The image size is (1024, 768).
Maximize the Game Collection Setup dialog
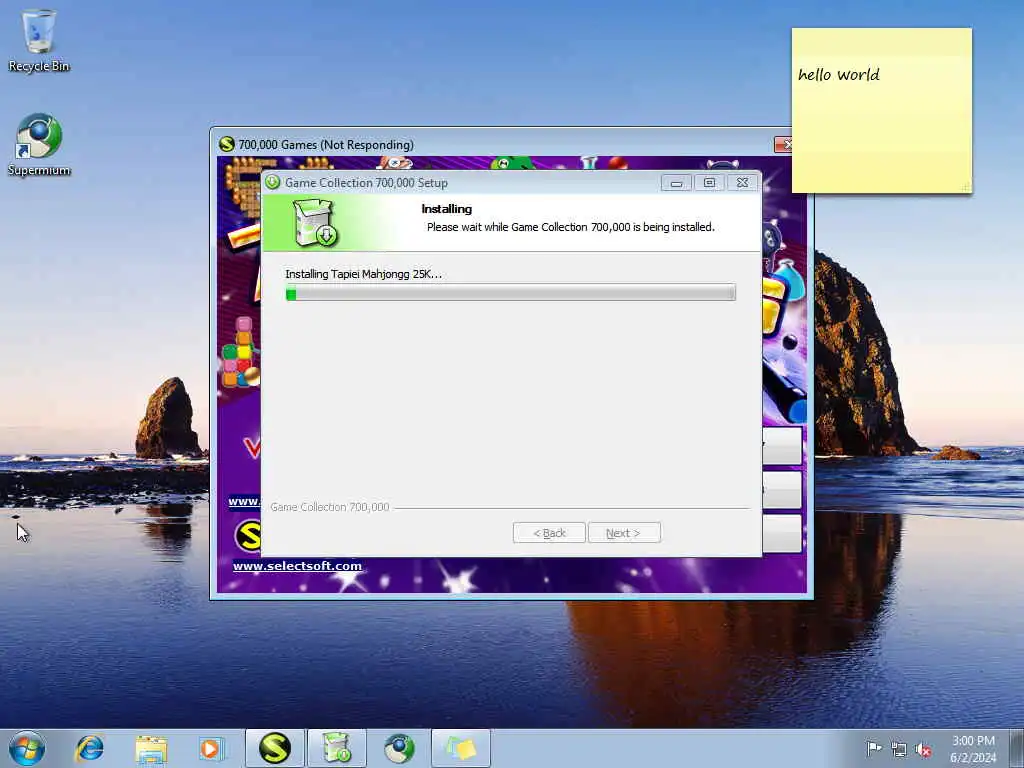click(x=709, y=183)
